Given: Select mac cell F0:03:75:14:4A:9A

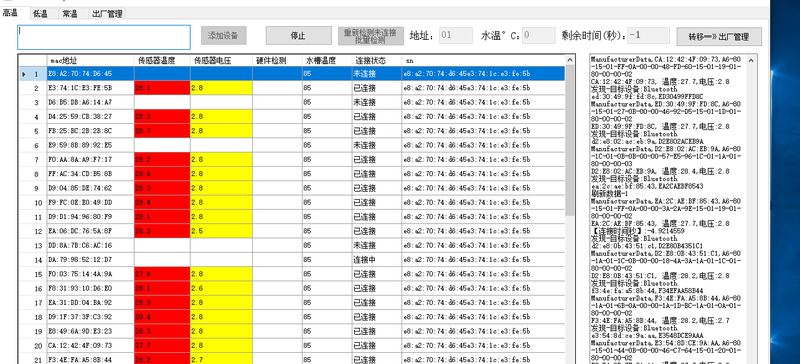Looking at the screenshot, I should click(x=90, y=274).
